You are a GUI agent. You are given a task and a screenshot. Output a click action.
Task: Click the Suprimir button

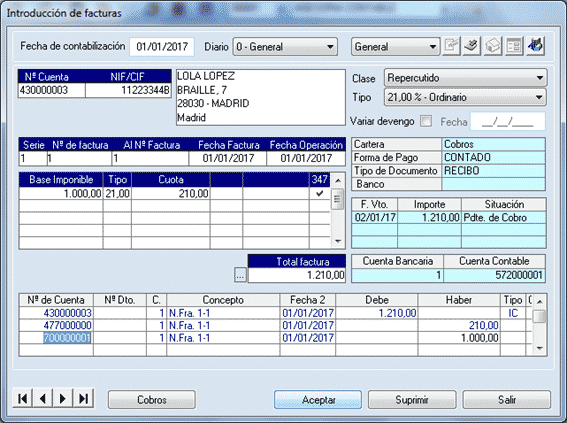(x=412, y=400)
